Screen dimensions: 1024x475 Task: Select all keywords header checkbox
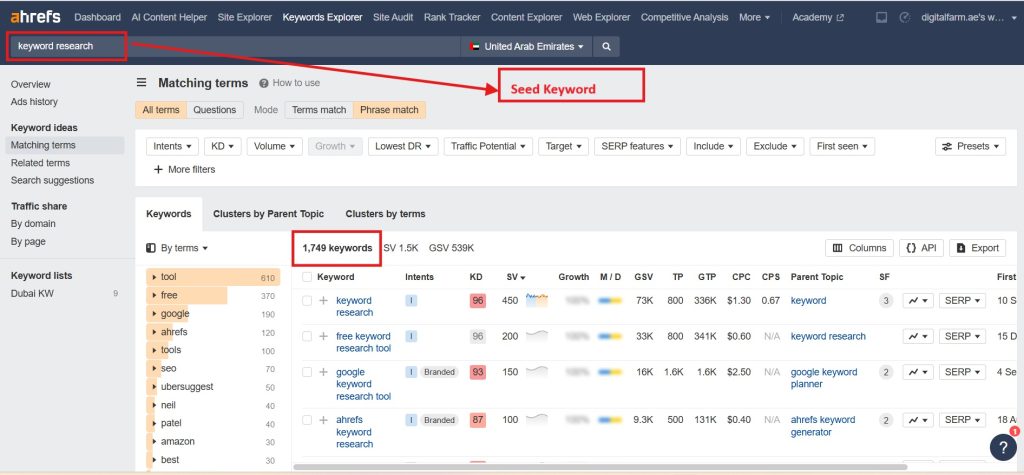(307, 277)
